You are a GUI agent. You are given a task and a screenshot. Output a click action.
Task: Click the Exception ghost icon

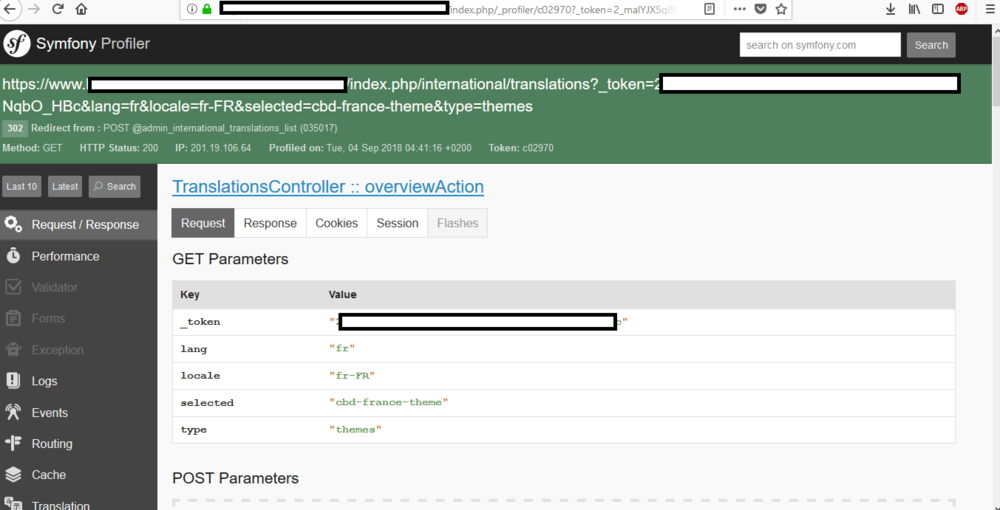(x=13, y=349)
